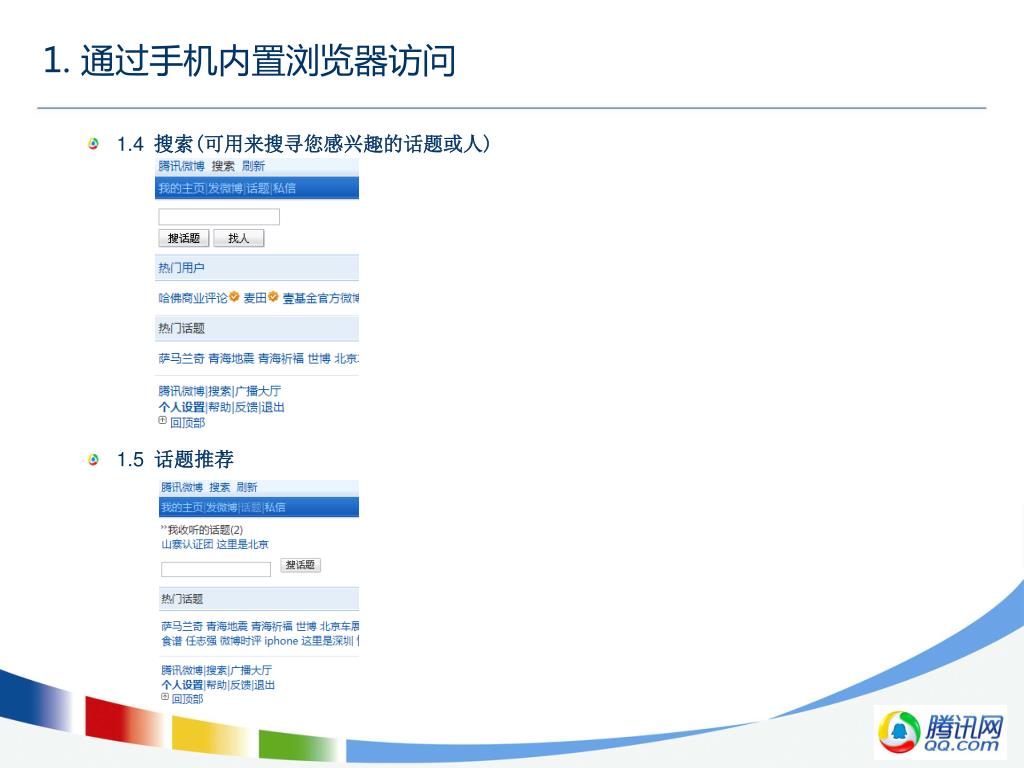Click 刷新 header link in 1.5 screenshot

[247, 487]
